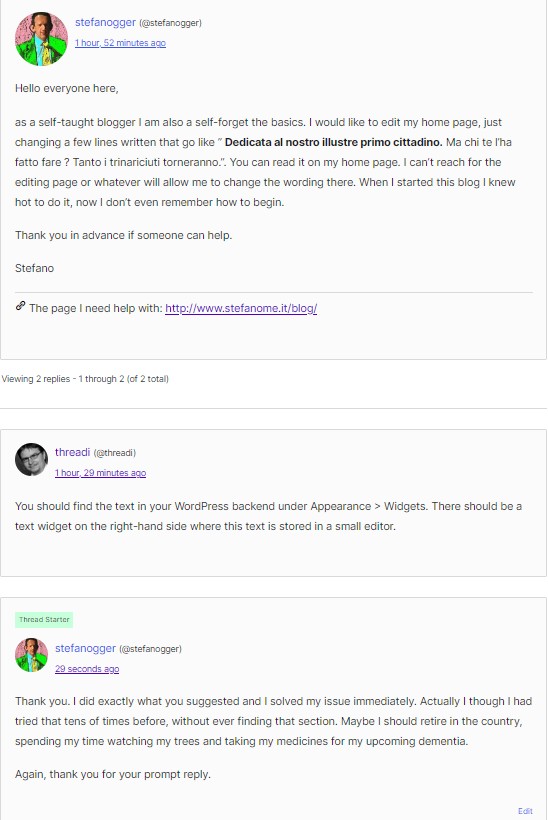Open the stefanogger profile link on the first post

click(x=105, y=22)
